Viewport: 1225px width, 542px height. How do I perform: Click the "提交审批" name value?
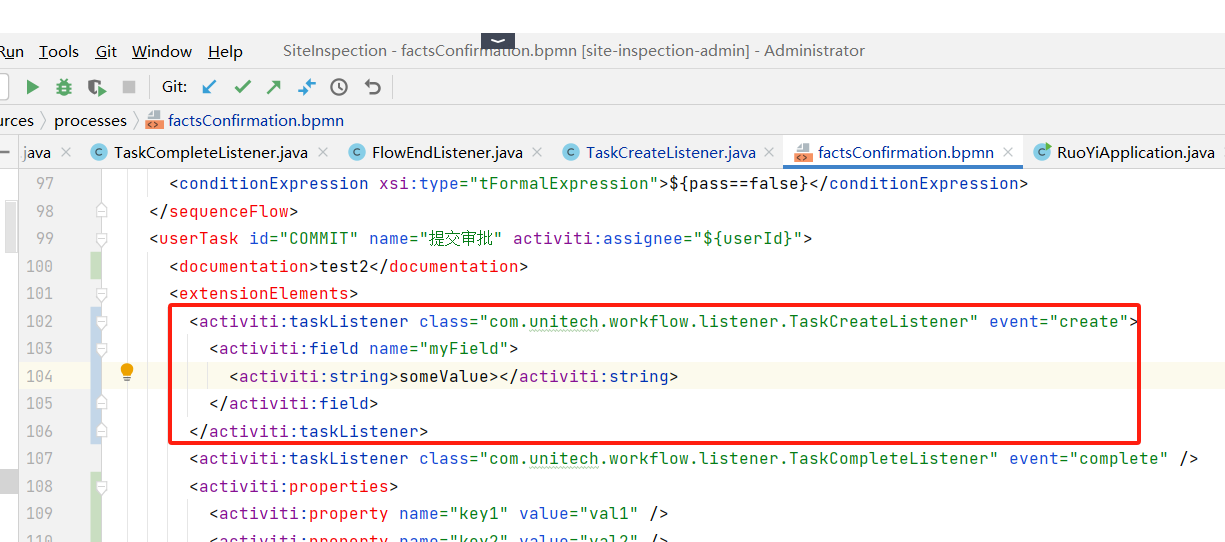(463, 239)
